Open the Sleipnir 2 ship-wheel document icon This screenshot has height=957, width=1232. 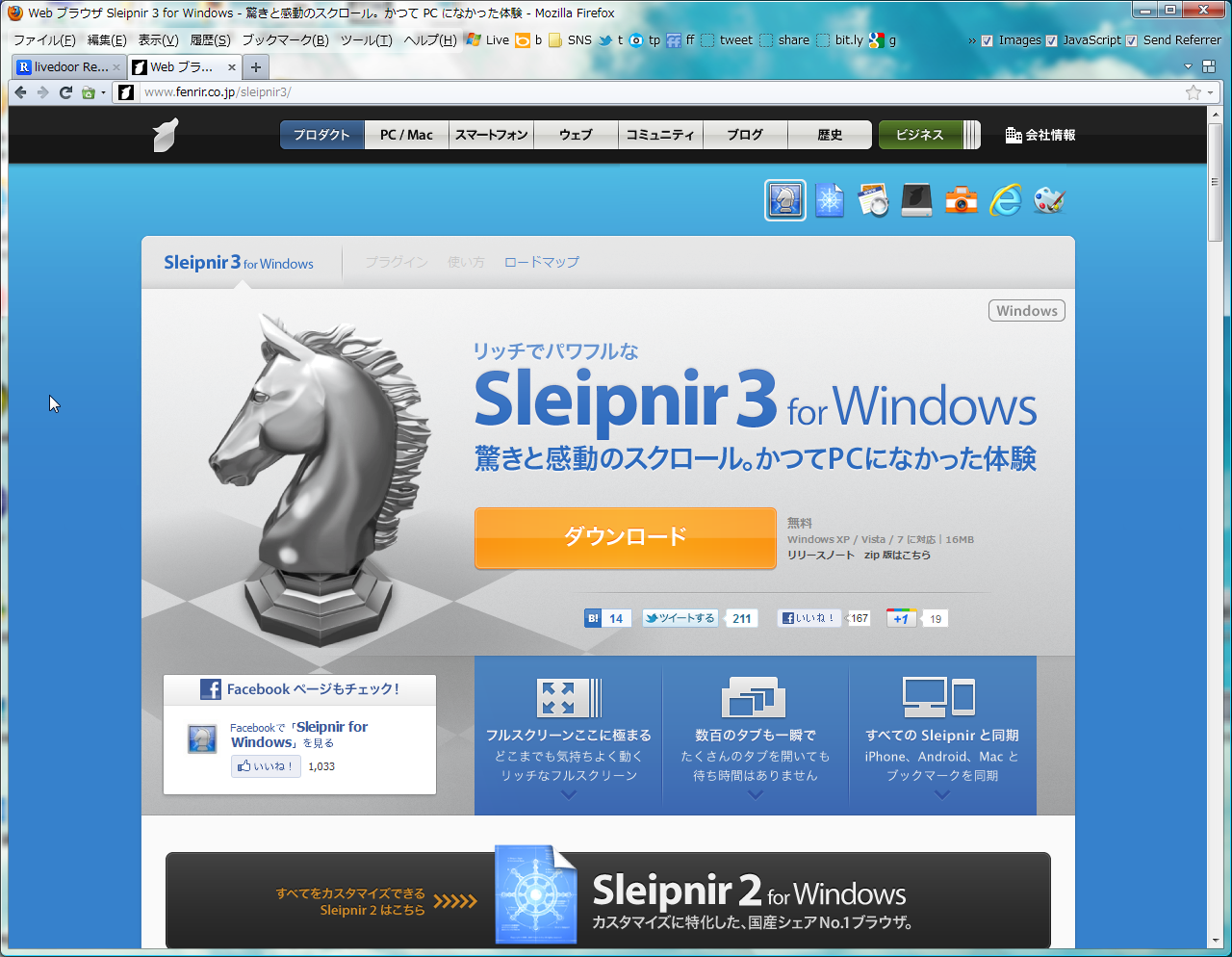point(829,200)
